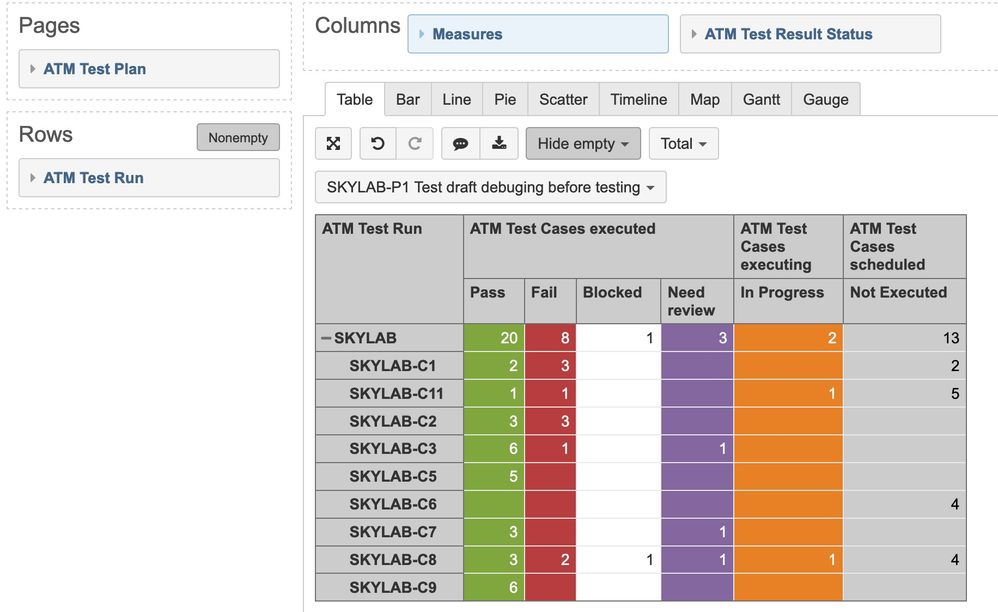Open the comment bubble icon
The height and width of the screenshot is (612, 998).
(460, 144)
